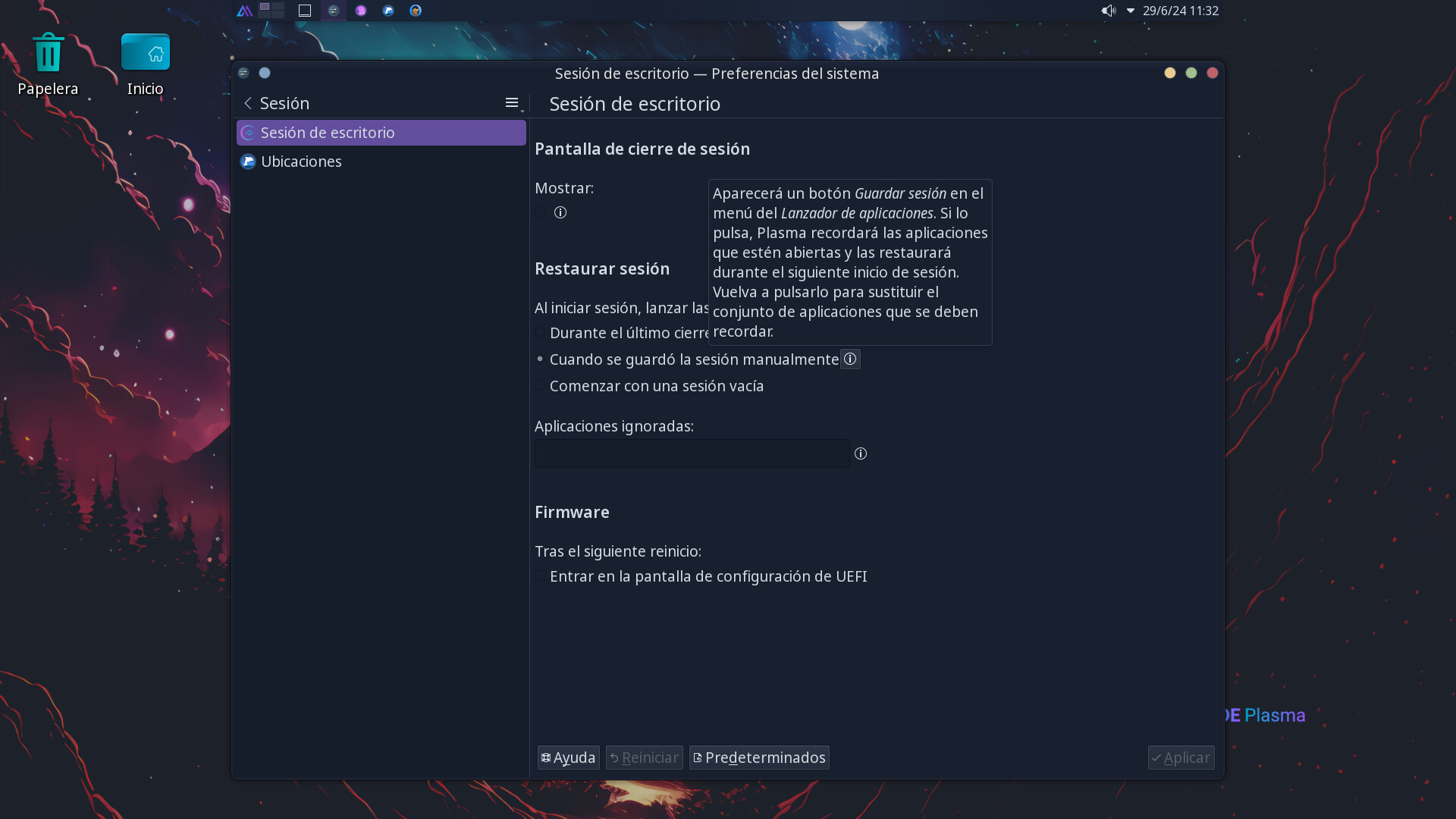Screen dimensions: 1456x819
Task: Click the volume speaker icon in system tray
Action: (x=1108, y=11)
